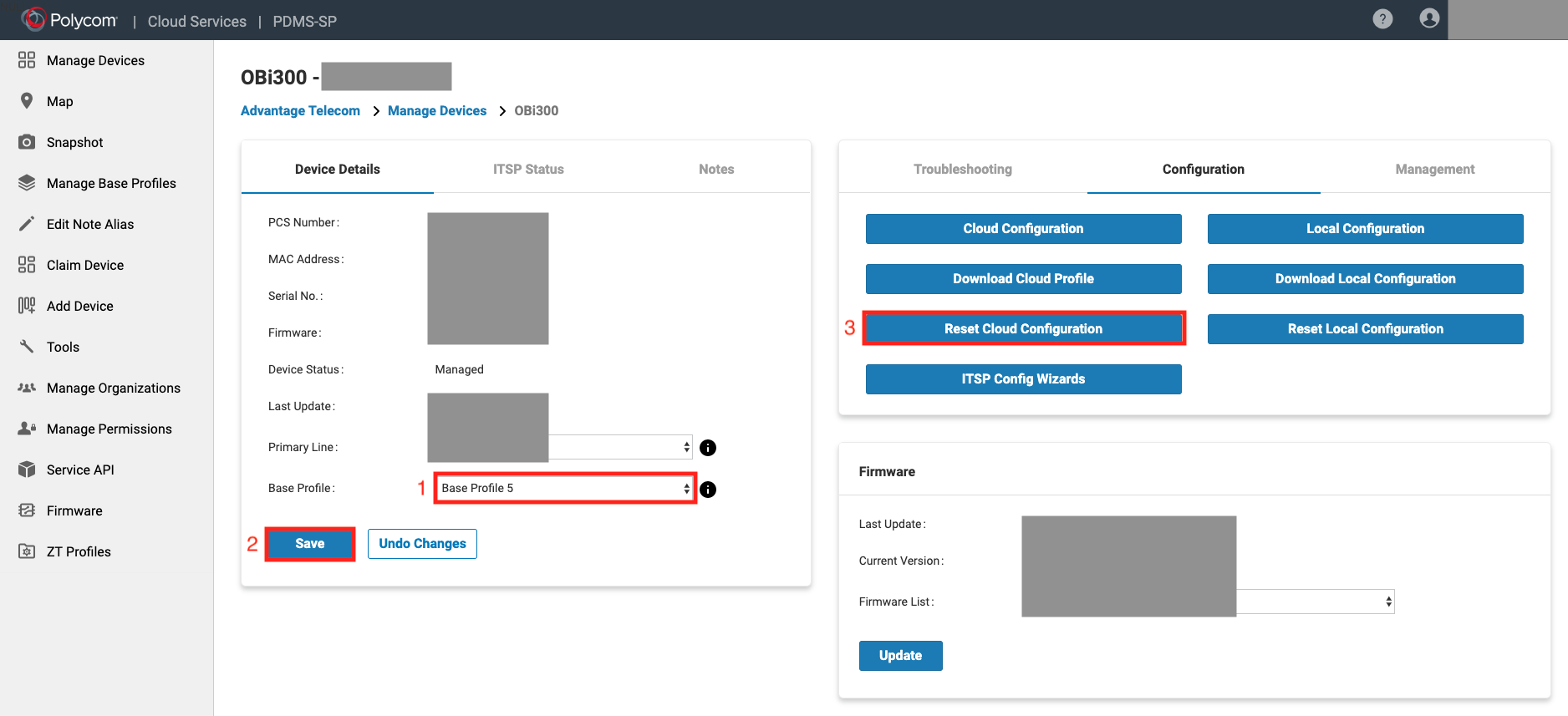Open the Firmware List dropdown
Viewport: 1568px width, 716px height.
[x=1316, y=602]
